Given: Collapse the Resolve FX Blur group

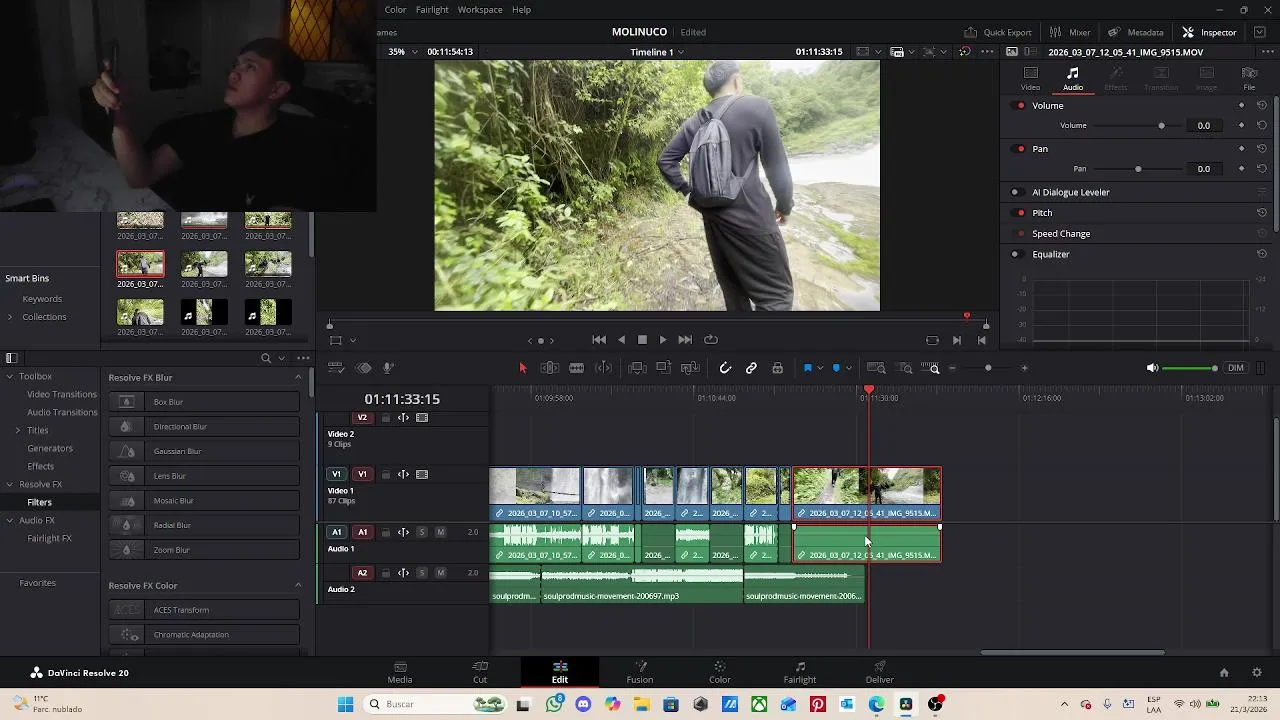Looking at the screenshot, I should click(297, 378).
